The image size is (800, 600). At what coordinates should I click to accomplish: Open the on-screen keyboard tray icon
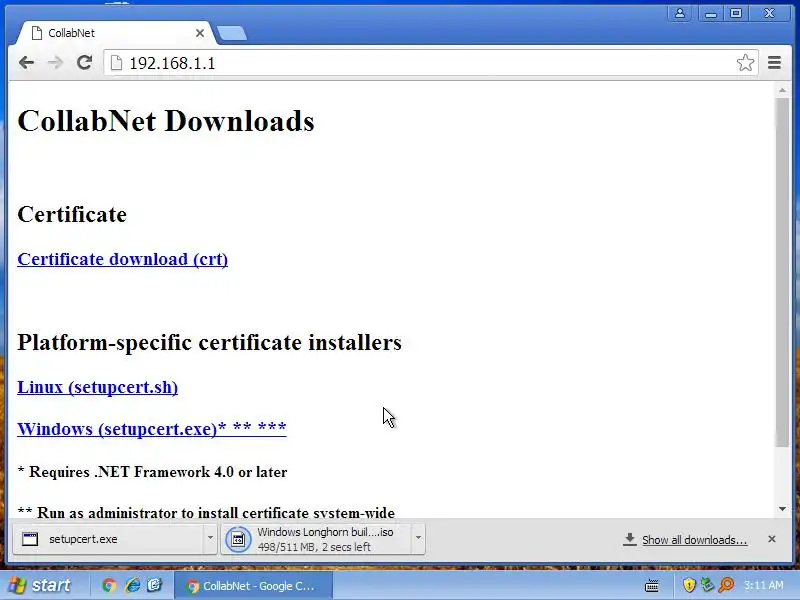[x=652, y=586]
